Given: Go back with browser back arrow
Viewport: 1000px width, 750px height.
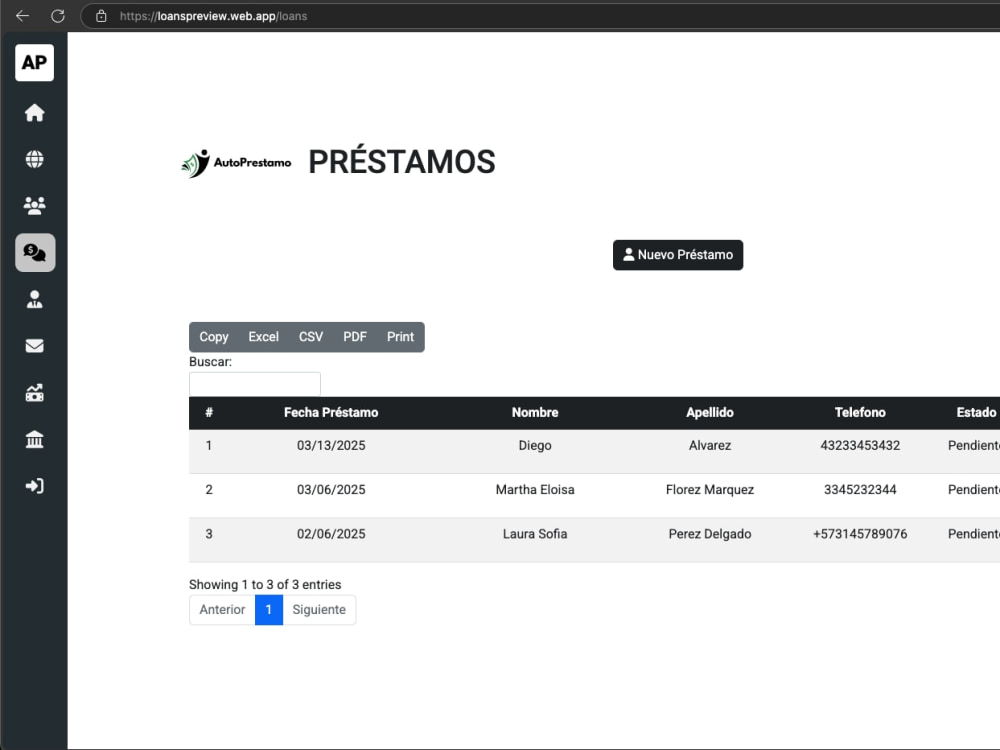Looking at the screenshot, I should (22, 16).
